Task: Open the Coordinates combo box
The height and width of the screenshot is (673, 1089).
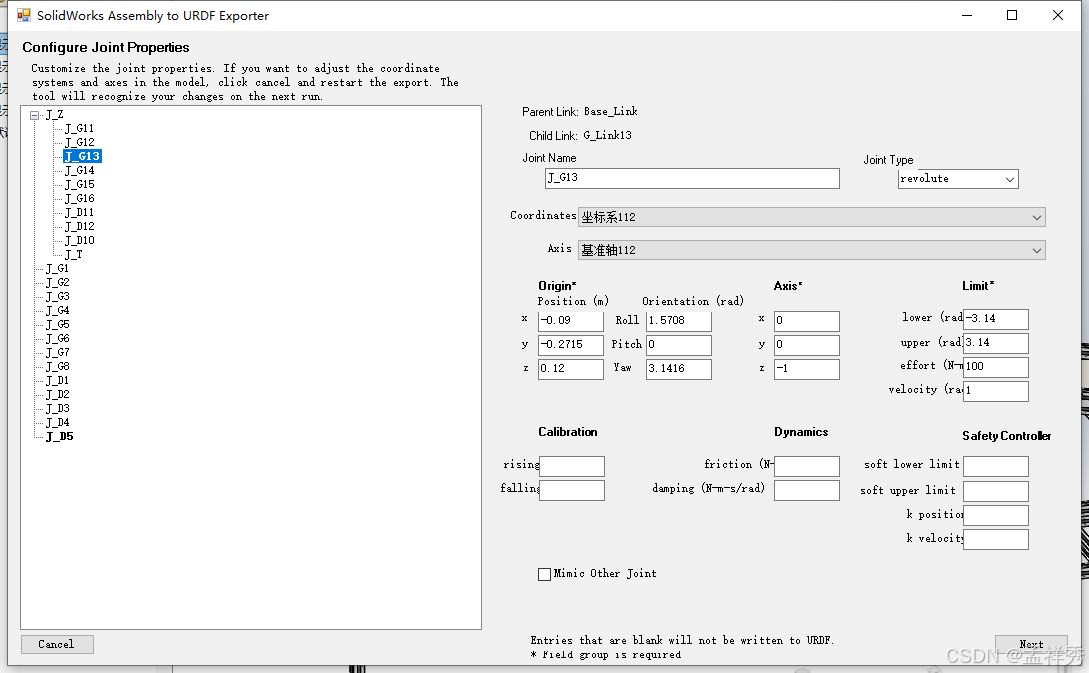Action: coord(811,217)
